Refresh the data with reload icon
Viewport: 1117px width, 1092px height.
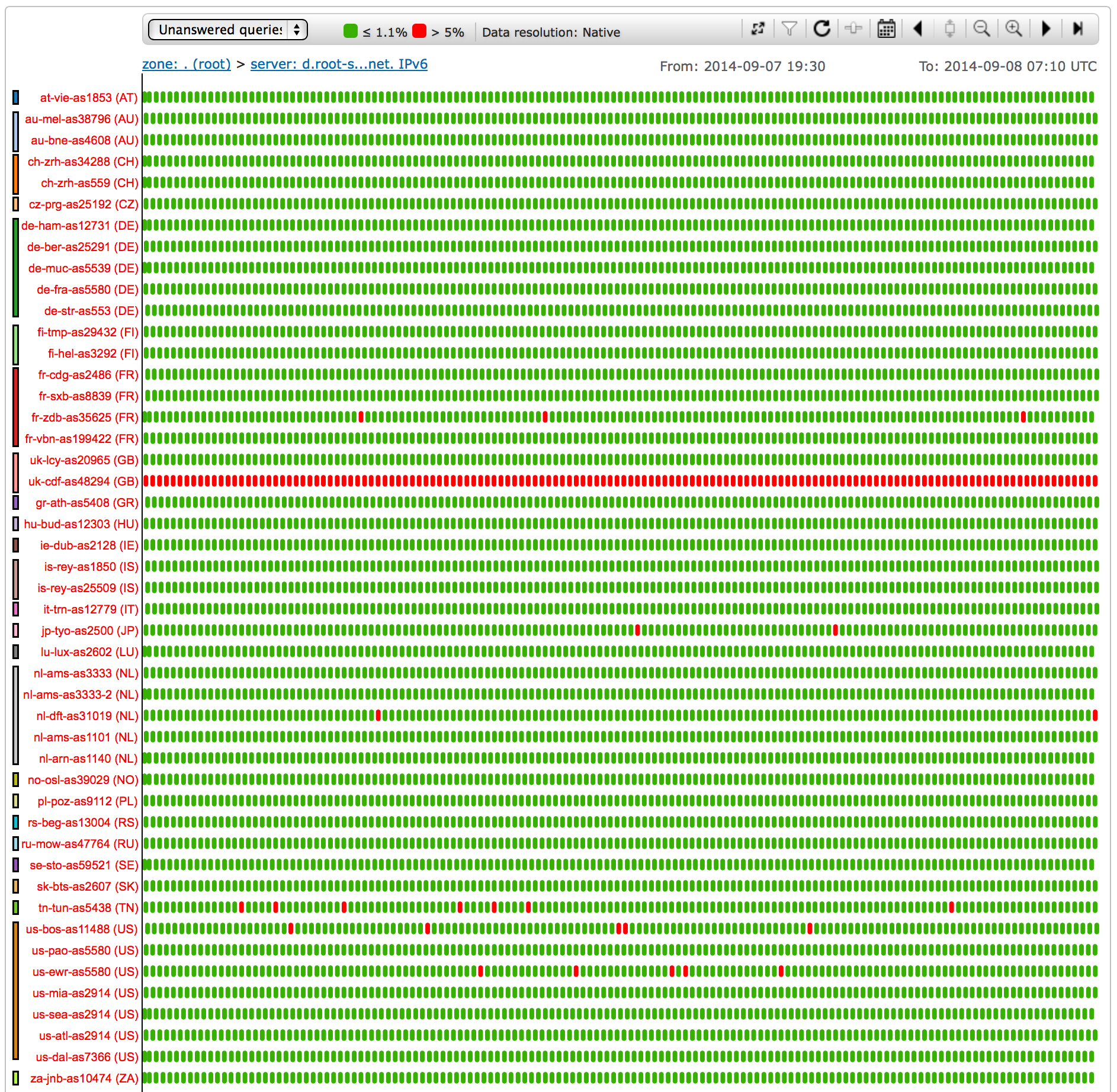tap(821, 29)
